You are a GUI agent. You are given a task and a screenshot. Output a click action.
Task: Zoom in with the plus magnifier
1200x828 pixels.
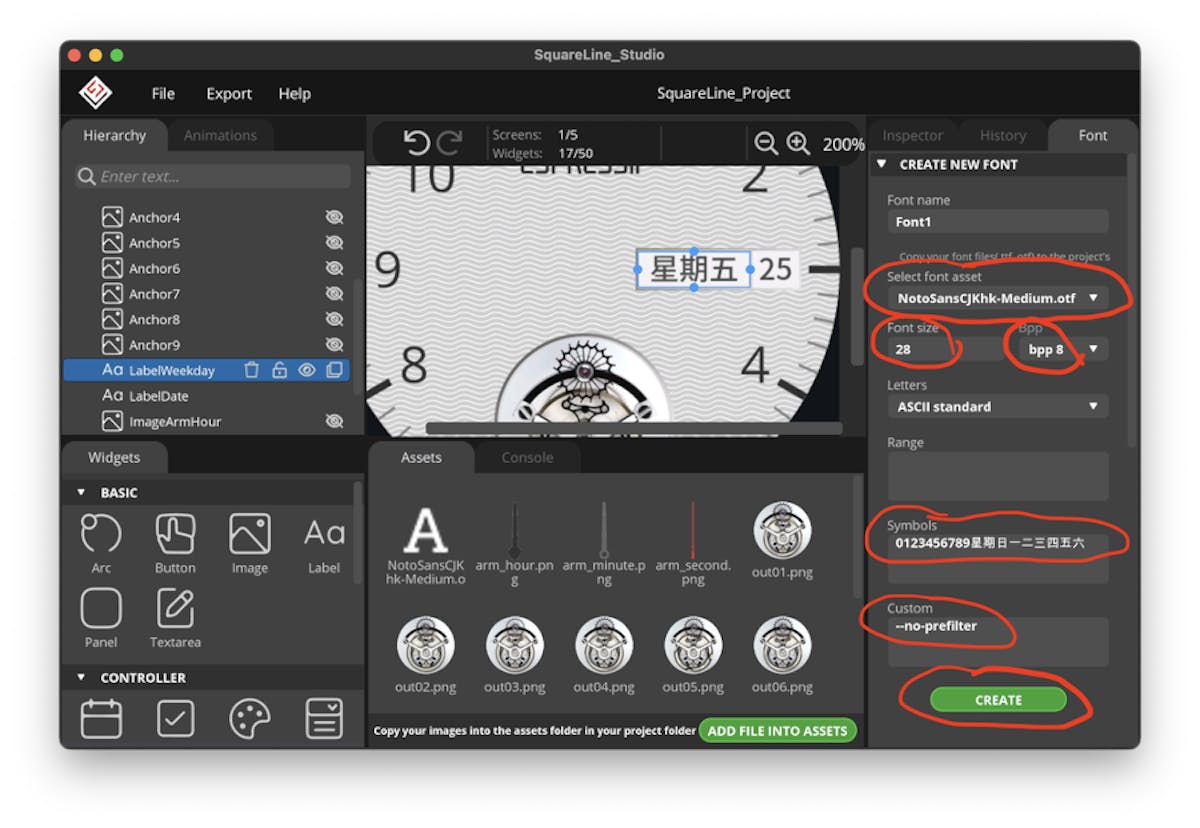pos(798,144)
